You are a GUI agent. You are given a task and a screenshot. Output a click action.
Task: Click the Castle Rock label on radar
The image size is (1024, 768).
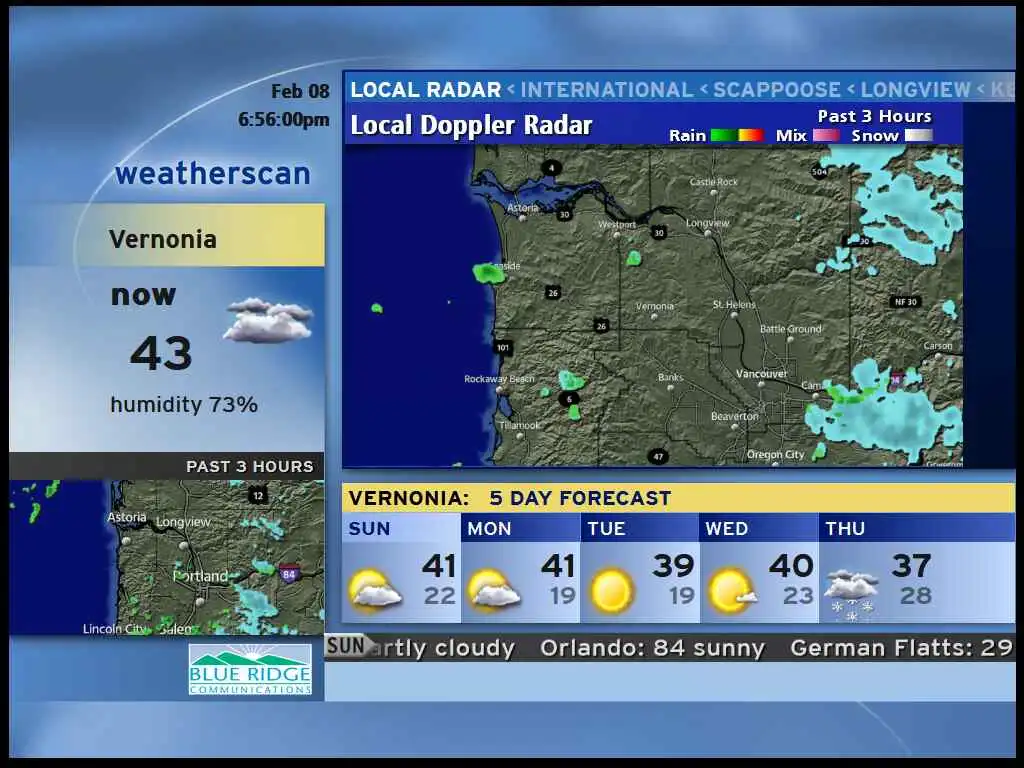pyautogui.click(x=713, y=182)
